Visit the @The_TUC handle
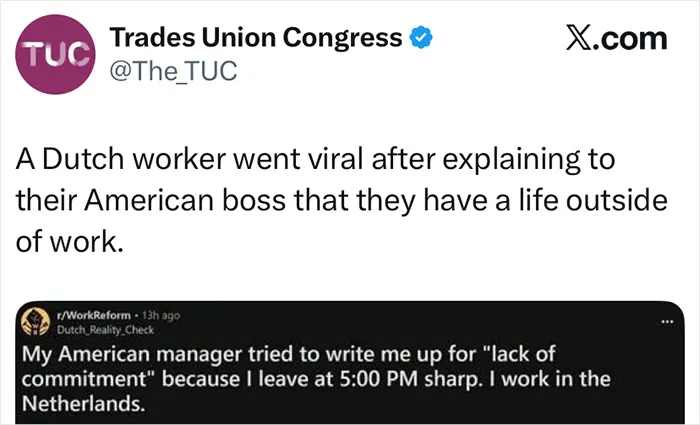Image resolution: width=700 pixels, height=425 pixels. (173, 71)
